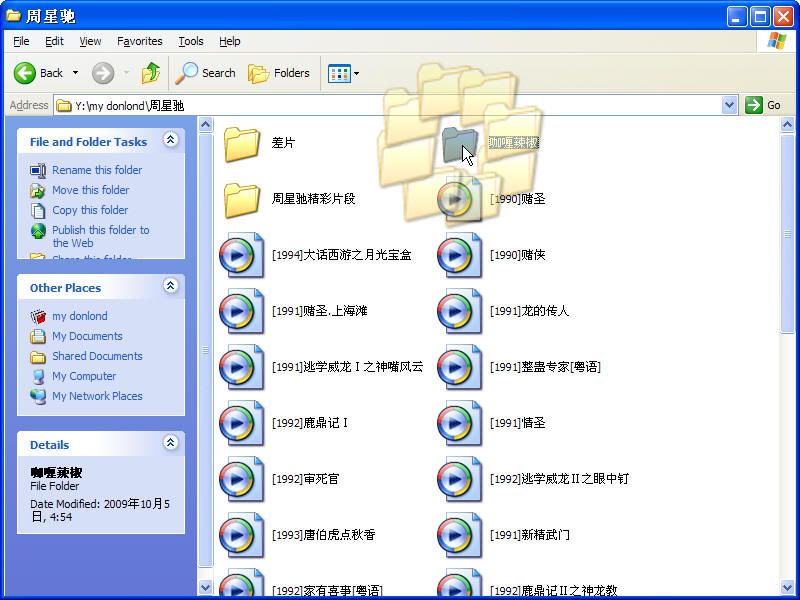Click the Back navigation arrow icon
The image size is (800, 600).
point(25,73)
